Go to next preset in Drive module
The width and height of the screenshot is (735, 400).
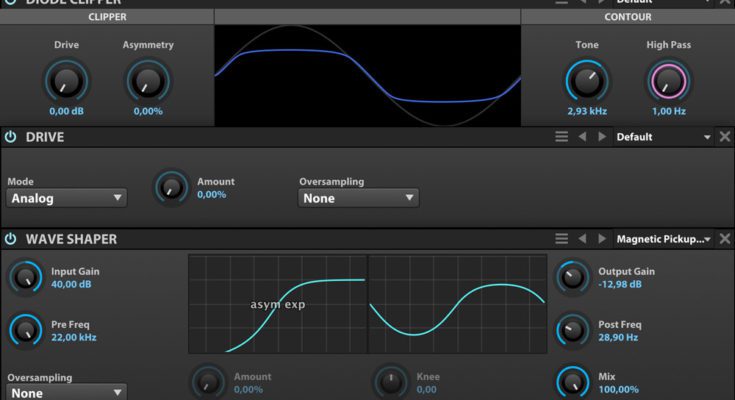601,137
